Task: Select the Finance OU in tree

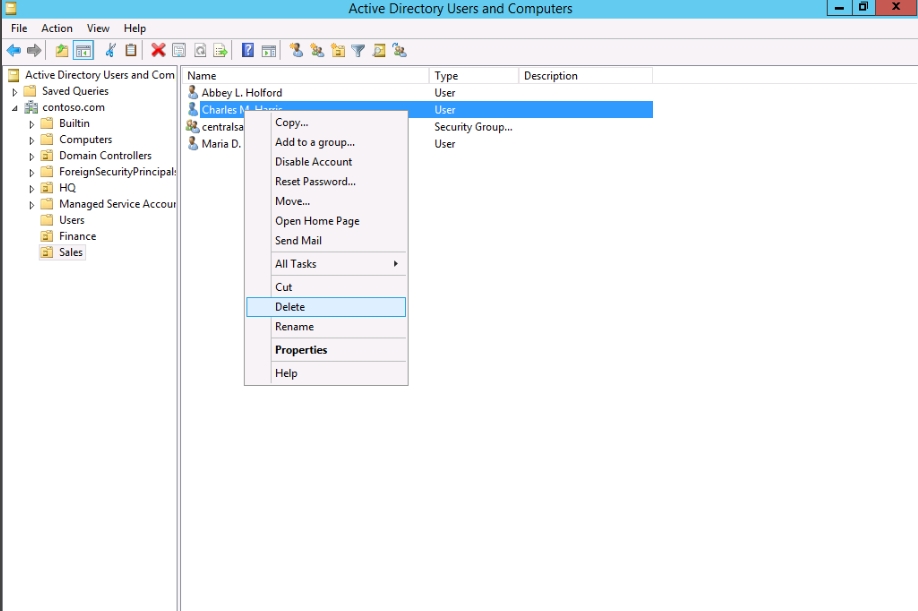Action: (77, 236)
